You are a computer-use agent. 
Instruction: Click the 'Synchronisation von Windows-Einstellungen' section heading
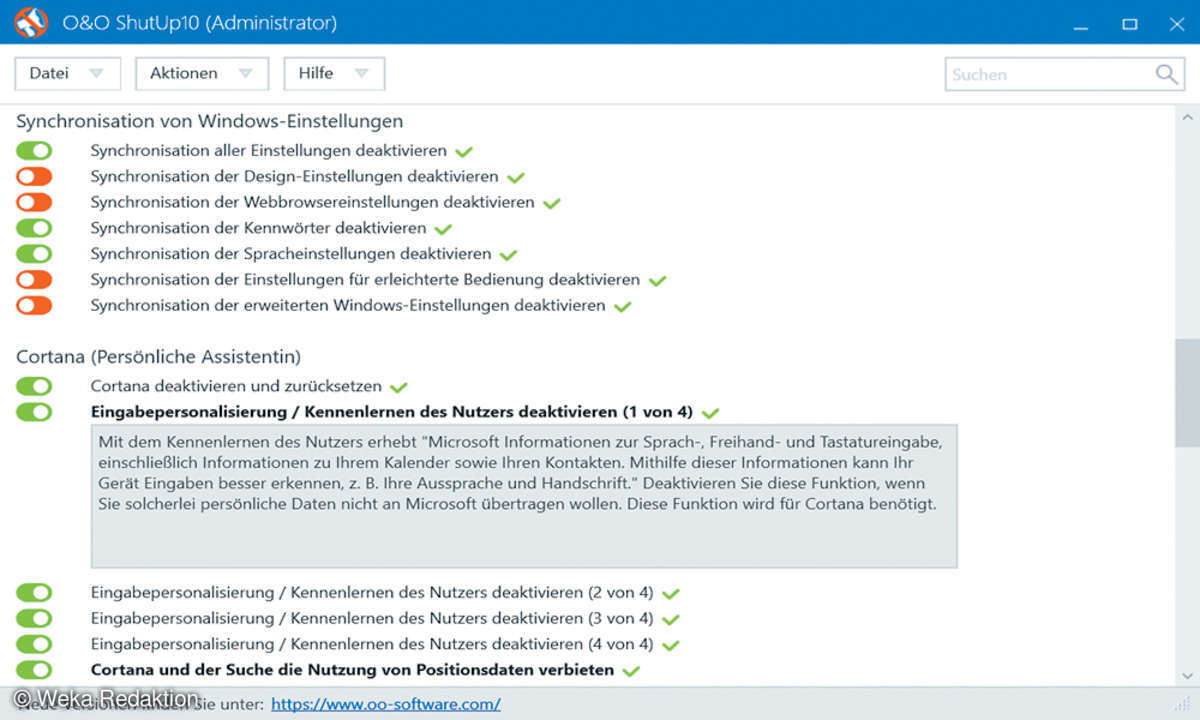point(210,121)
